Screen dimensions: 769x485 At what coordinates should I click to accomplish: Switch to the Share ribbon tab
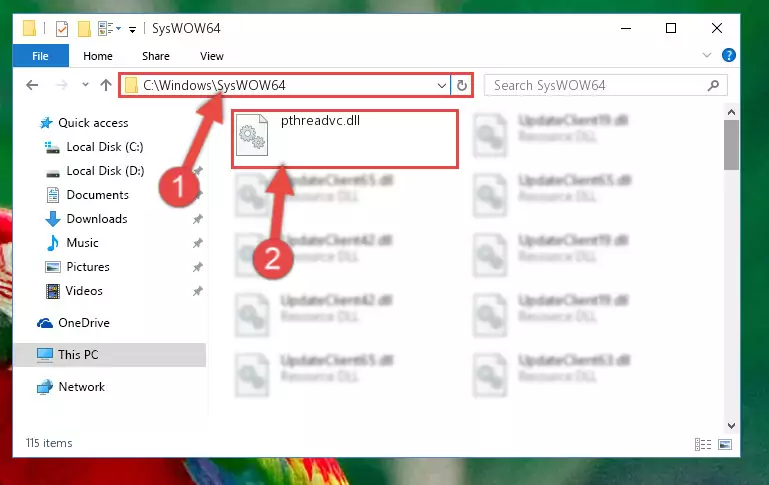[155, 56]
